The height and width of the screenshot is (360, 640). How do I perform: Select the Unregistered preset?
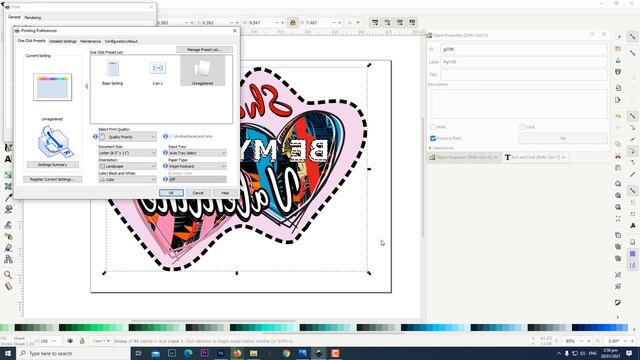[x=202, y=71]
